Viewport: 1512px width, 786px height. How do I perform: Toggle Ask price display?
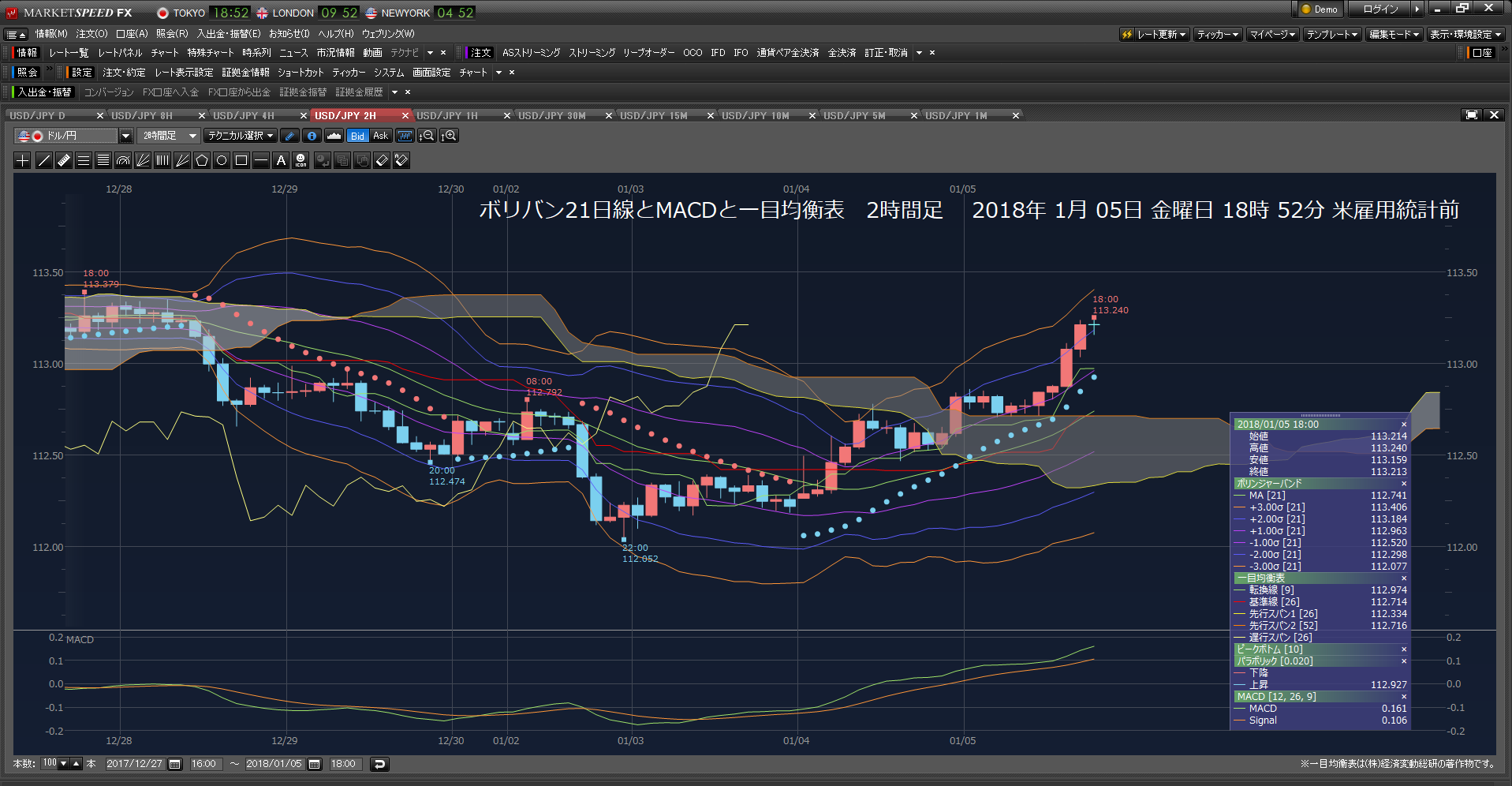pyautogui.click(x=380, y=136)
